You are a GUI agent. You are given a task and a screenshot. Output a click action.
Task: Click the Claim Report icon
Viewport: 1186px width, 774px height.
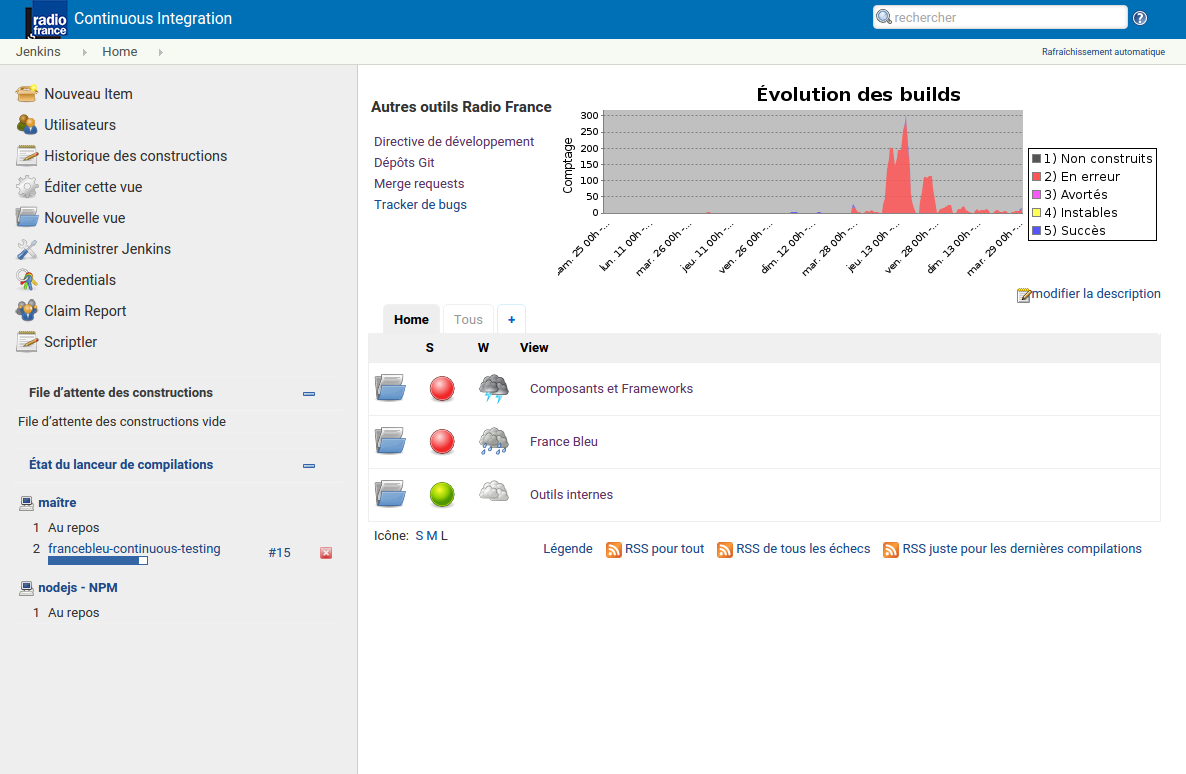click(x=26, y=311)
